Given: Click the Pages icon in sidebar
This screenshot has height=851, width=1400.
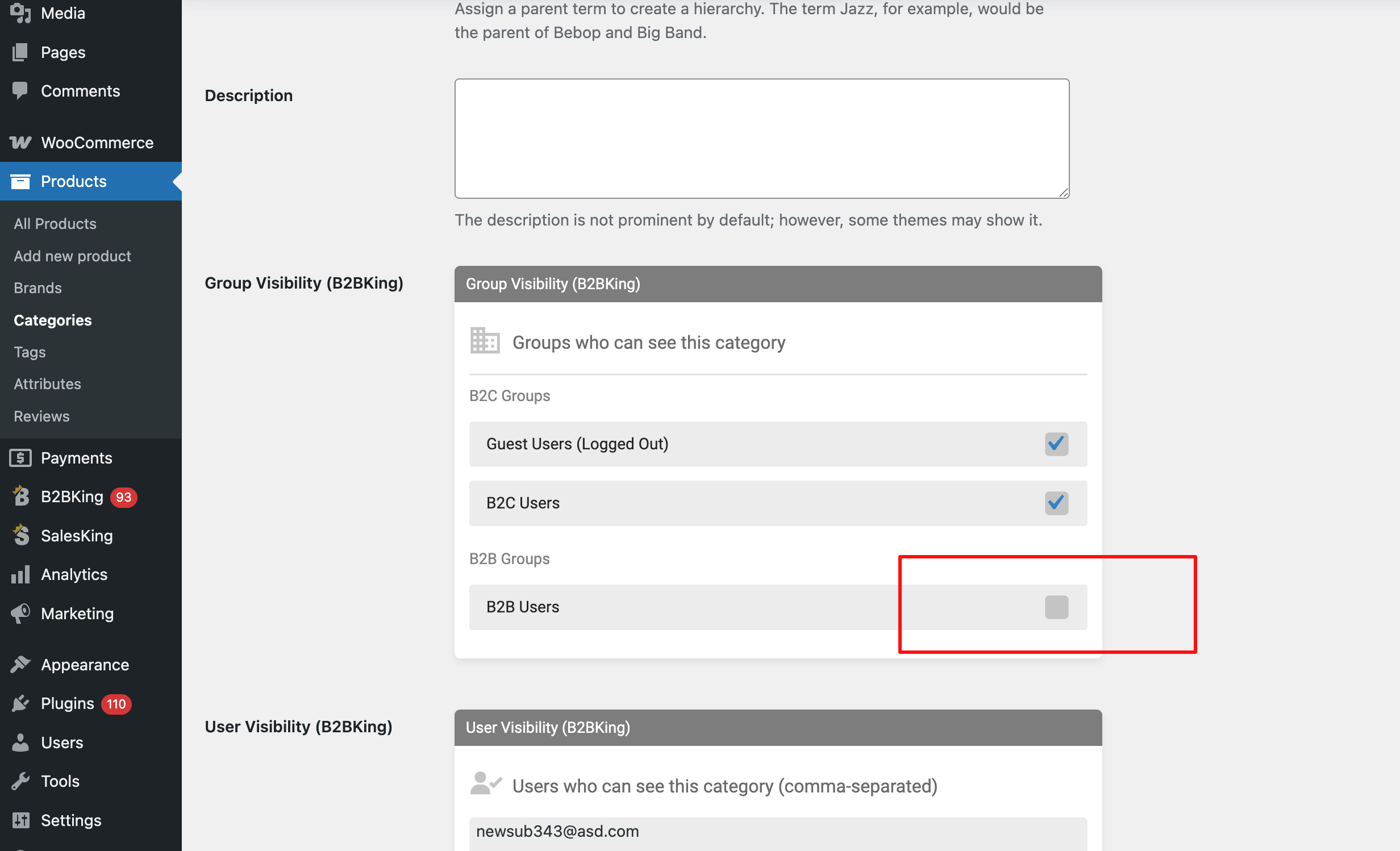Looking at the screenshot, I should (20, 52).
